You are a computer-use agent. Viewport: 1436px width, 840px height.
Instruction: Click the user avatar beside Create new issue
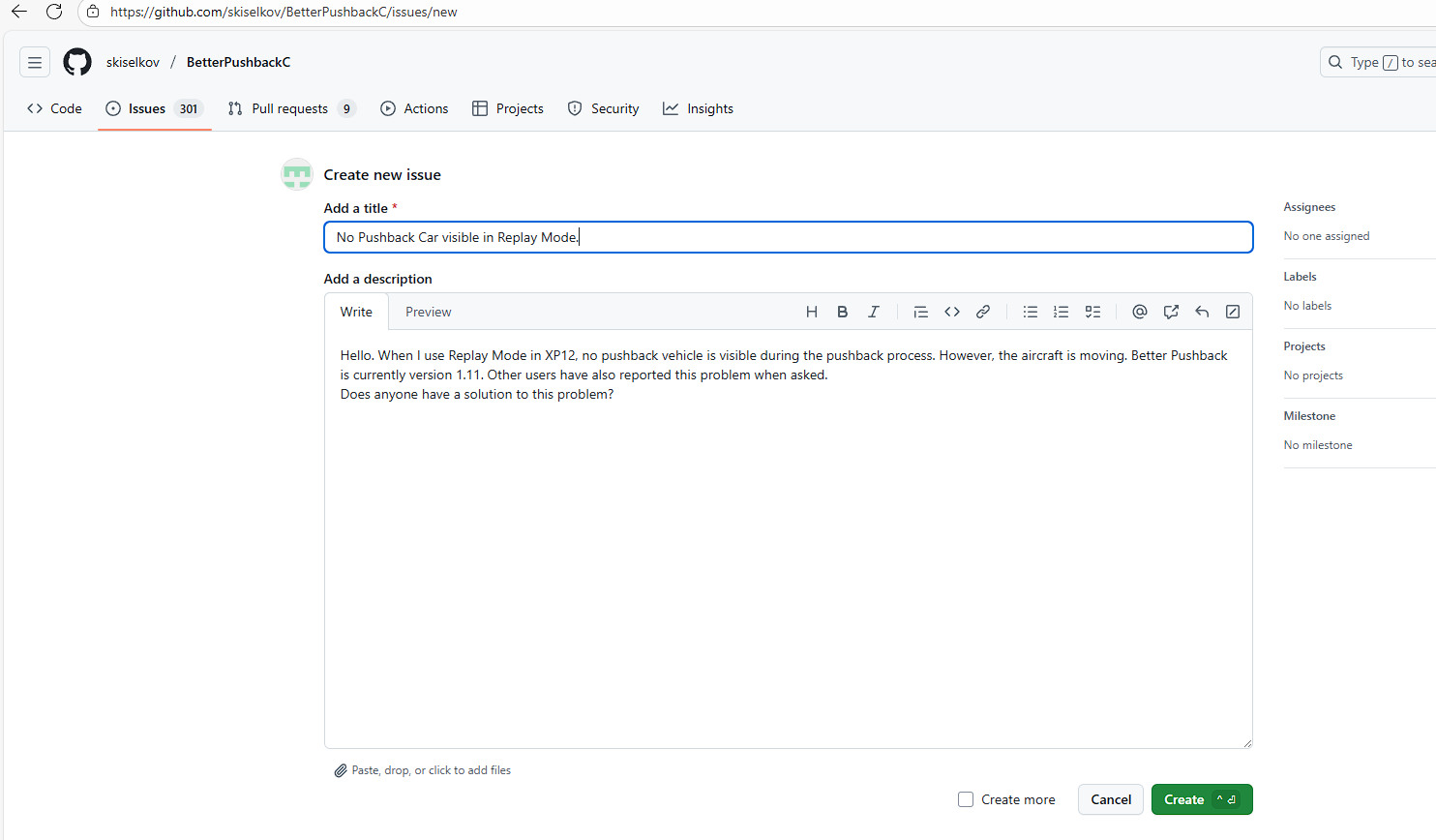point(297,174)
